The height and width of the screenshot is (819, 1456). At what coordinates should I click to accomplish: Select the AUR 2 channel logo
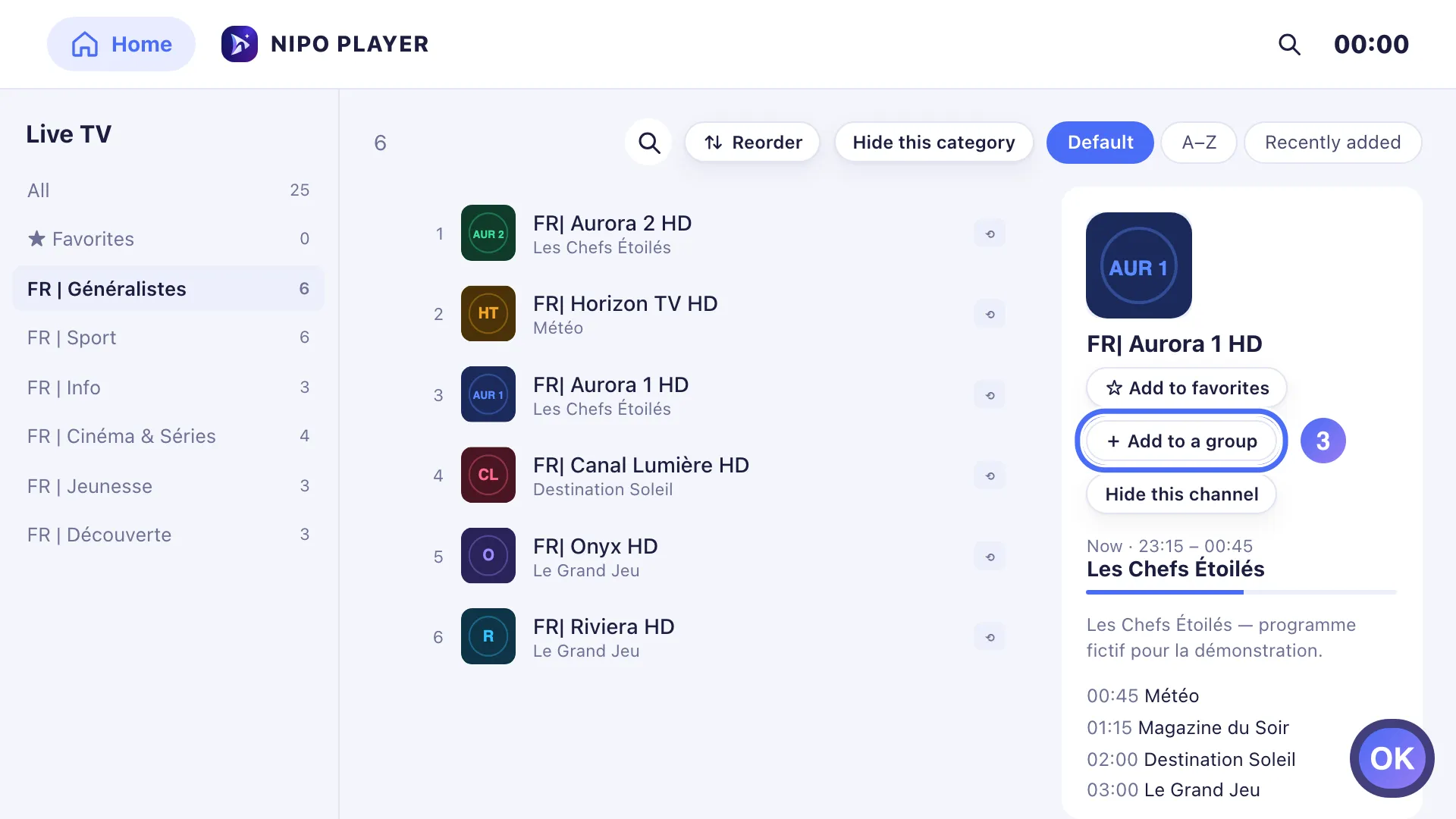pos(488,234)
